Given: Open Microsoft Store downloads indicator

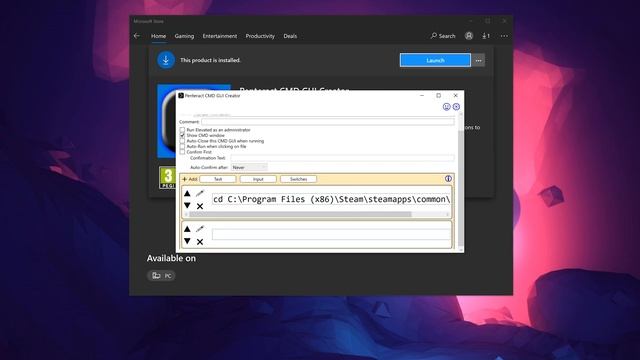Looking at the screenshot, I should (x=486, y=36).
